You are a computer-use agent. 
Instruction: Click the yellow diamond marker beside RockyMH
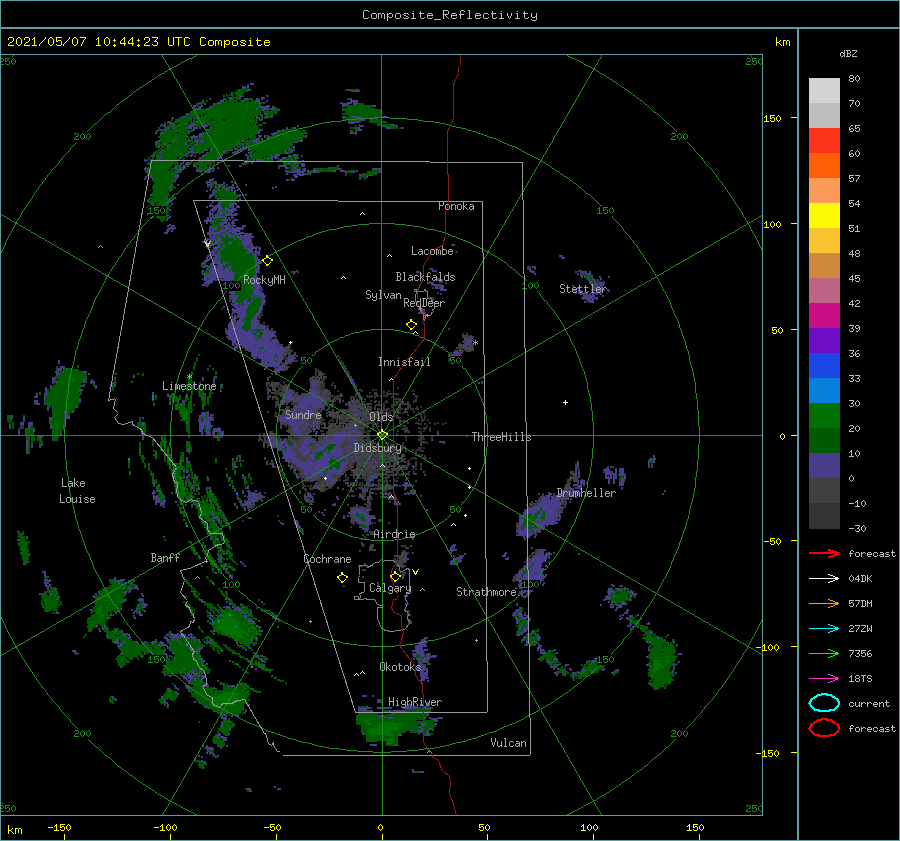click(267, 261)
